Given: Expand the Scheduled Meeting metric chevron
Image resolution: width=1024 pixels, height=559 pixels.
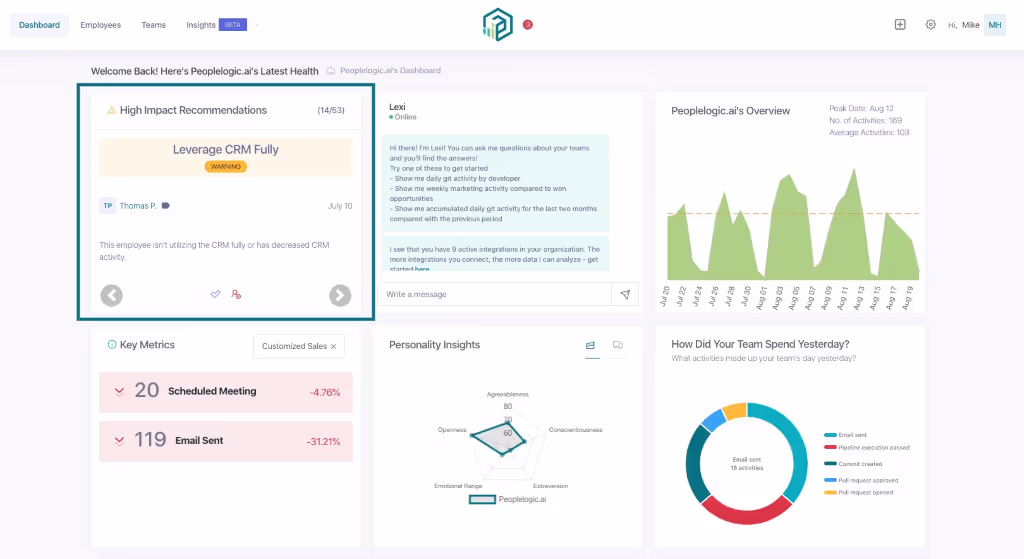Looking at the screenshot, I should [120, 392].
